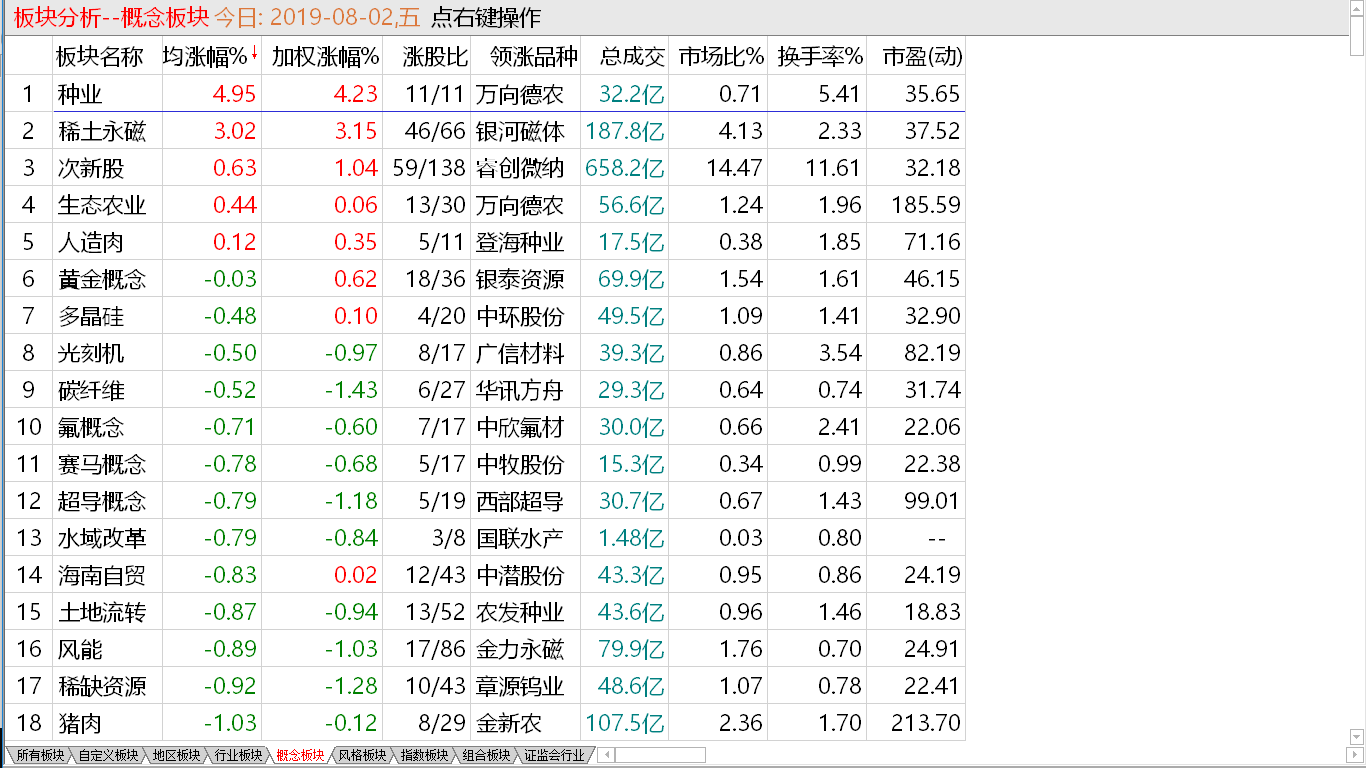Sort by 均涨幅% column header

pyautogui.click(x=204, y=57)
